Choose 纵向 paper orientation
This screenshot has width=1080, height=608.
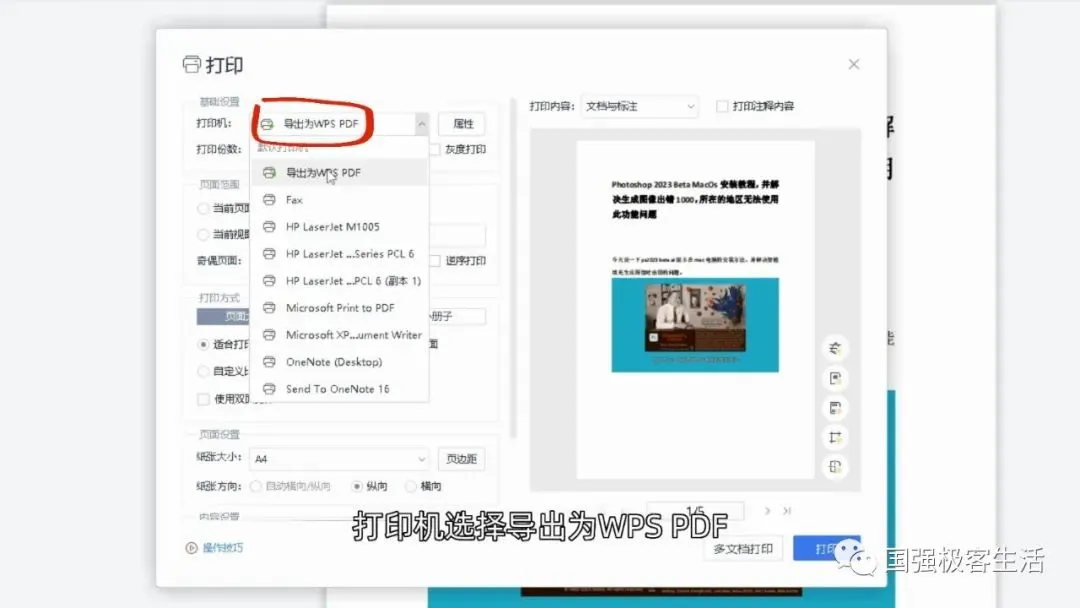(357, 486)
